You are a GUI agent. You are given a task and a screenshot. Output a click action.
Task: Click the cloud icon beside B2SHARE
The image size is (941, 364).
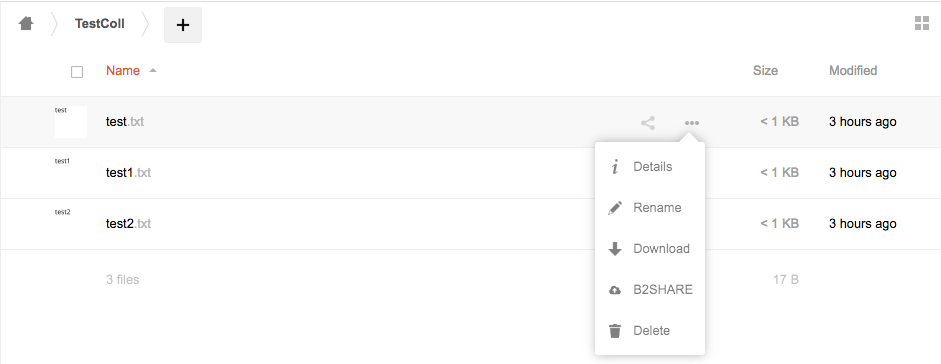coord(615,290)
